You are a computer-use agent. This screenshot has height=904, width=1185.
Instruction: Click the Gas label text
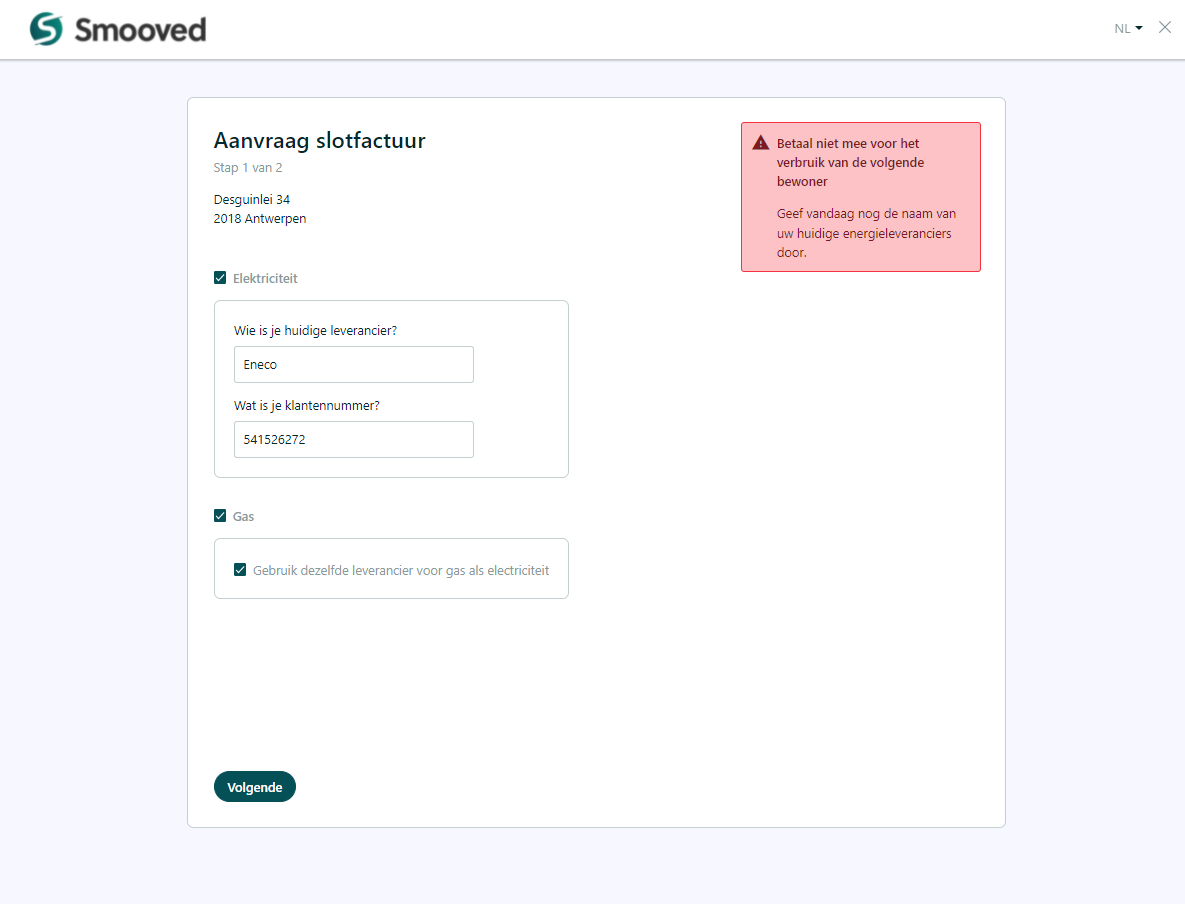click(243, 517)
